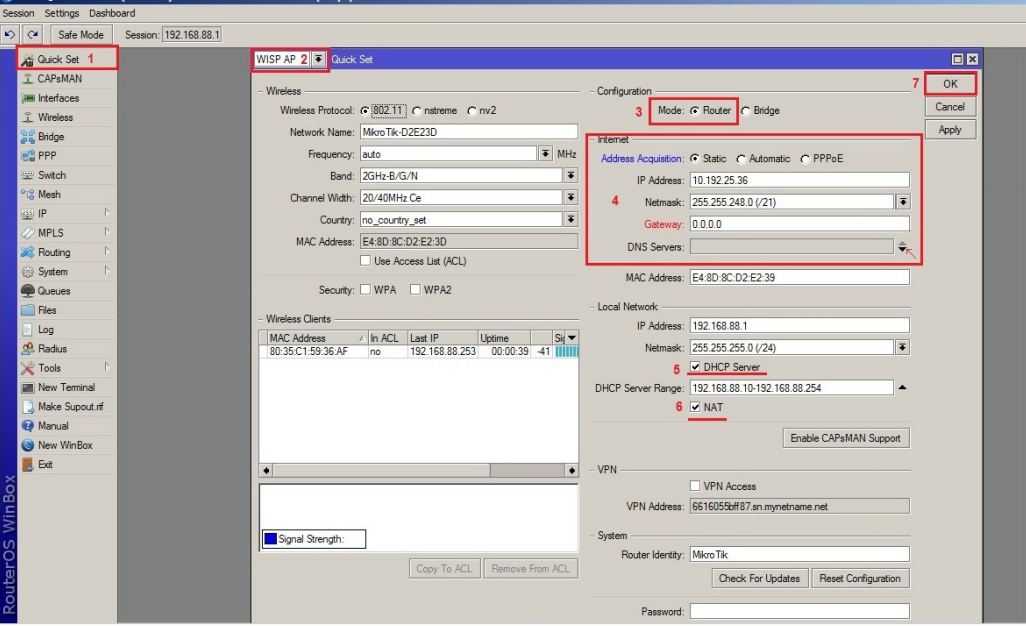Click Signal Strength blue color swatch
The image size is (1026, 626).
(x=270, y=538)
